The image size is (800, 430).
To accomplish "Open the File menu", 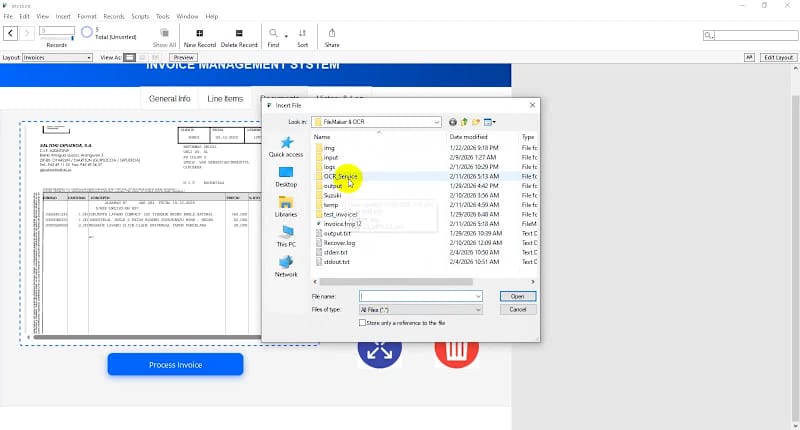I will [x=8, y=16].
